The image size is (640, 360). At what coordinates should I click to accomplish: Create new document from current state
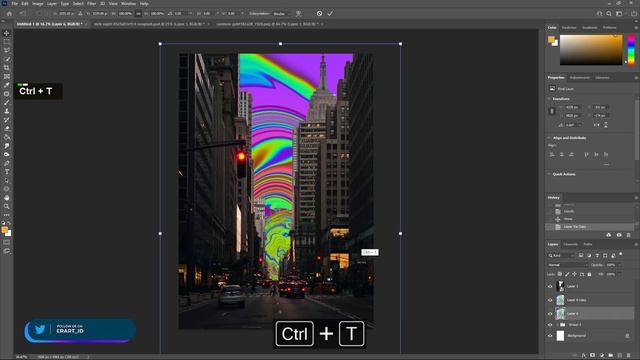pyautogui.click(x=609, y=235)
